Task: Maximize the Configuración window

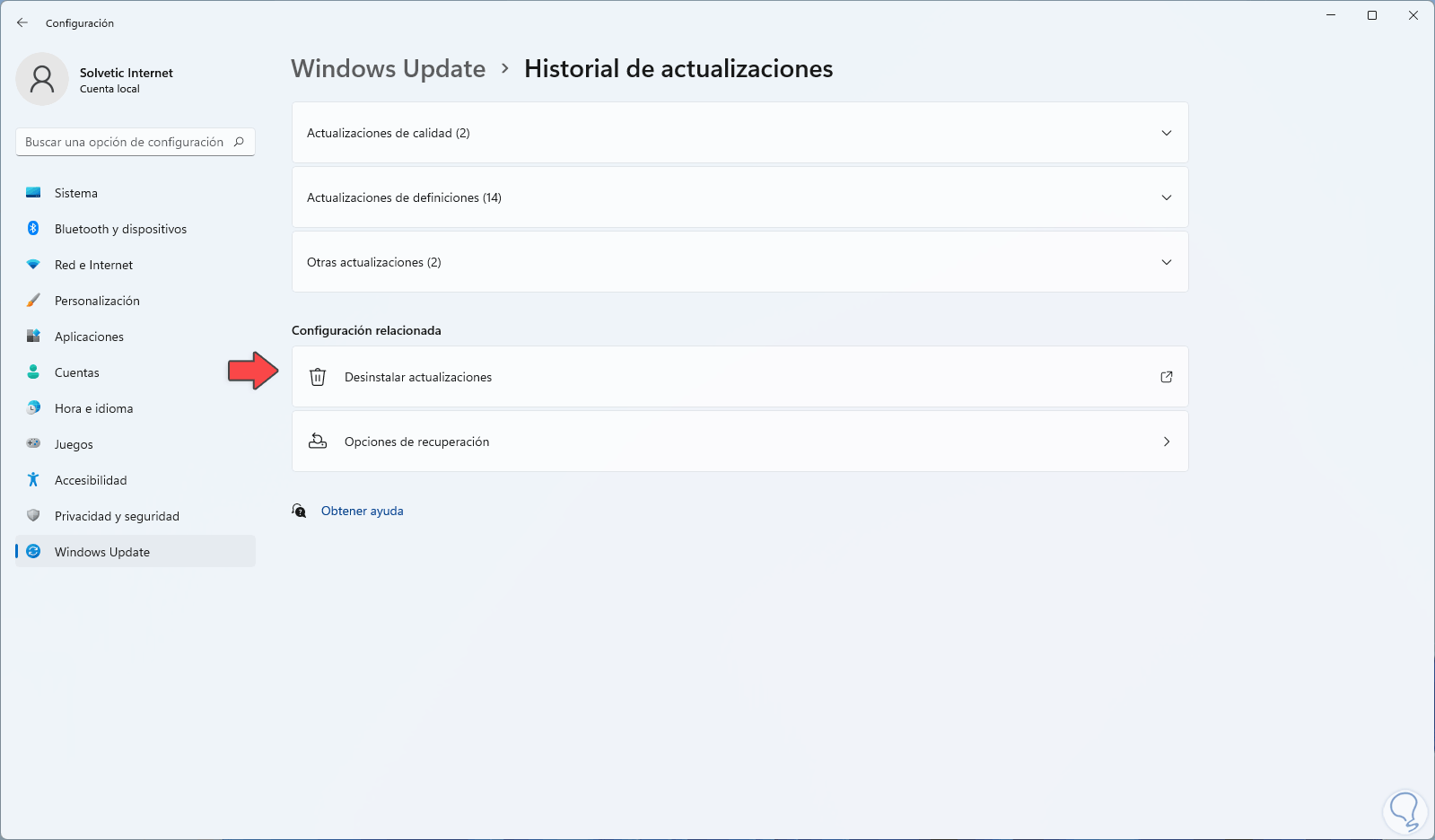Action: tap(1372, 15)
